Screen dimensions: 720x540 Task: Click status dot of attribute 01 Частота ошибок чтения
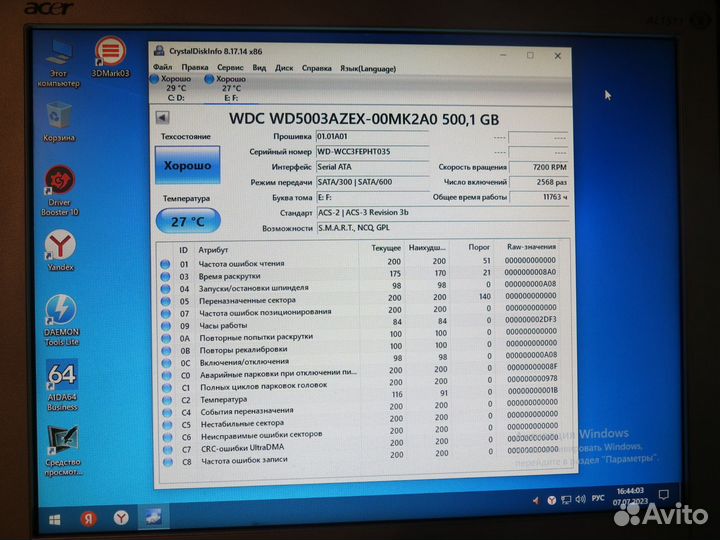coord(165,264)
